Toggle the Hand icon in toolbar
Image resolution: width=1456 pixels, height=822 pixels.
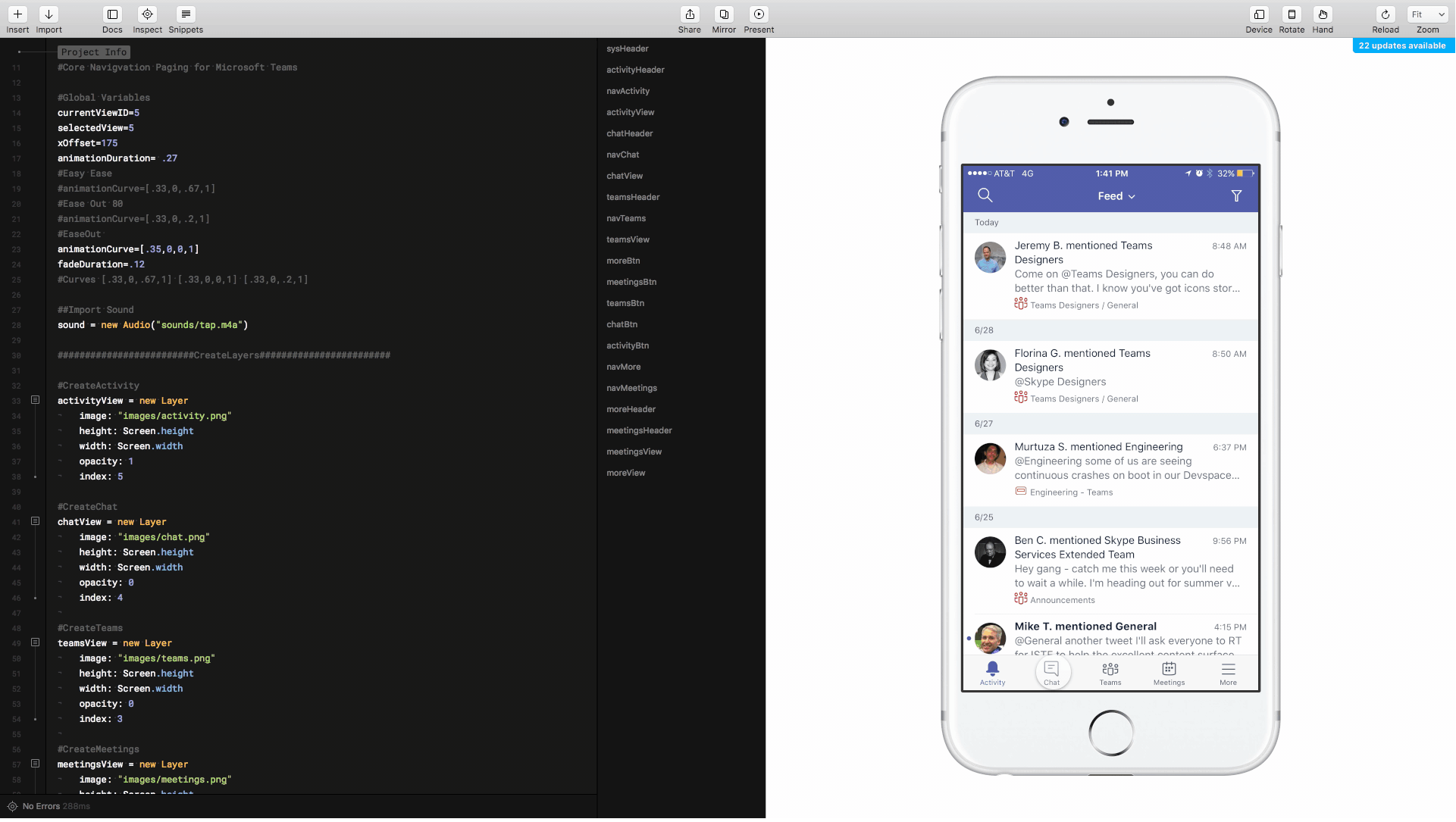tap(1323, 14)
